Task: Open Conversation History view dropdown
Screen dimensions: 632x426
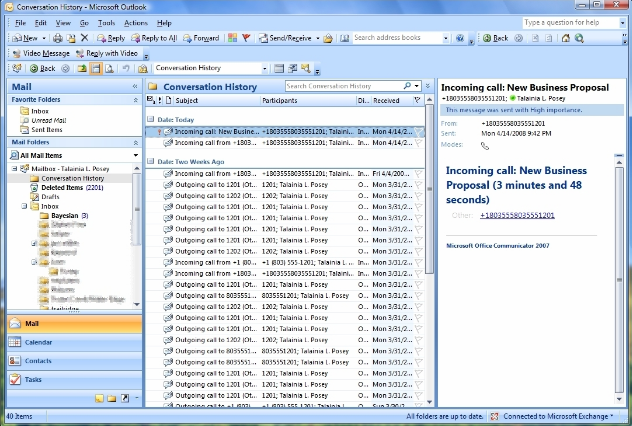Action: click(x=264, y=69)
